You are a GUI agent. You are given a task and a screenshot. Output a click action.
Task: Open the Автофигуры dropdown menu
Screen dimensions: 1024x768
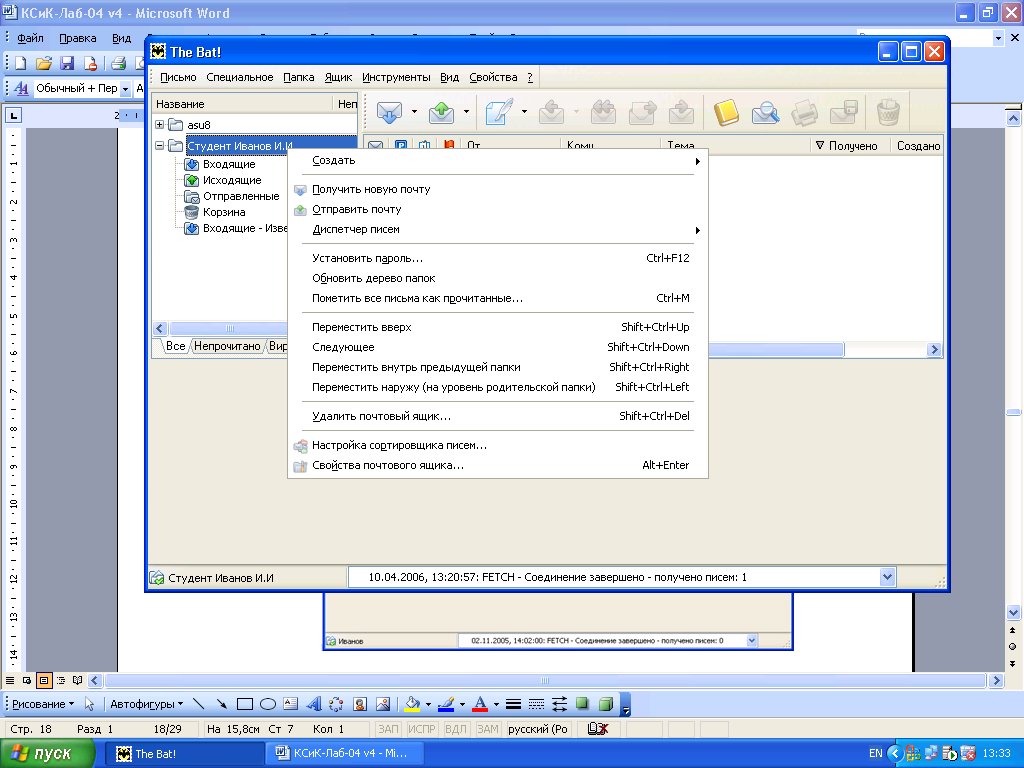[147, 704]
